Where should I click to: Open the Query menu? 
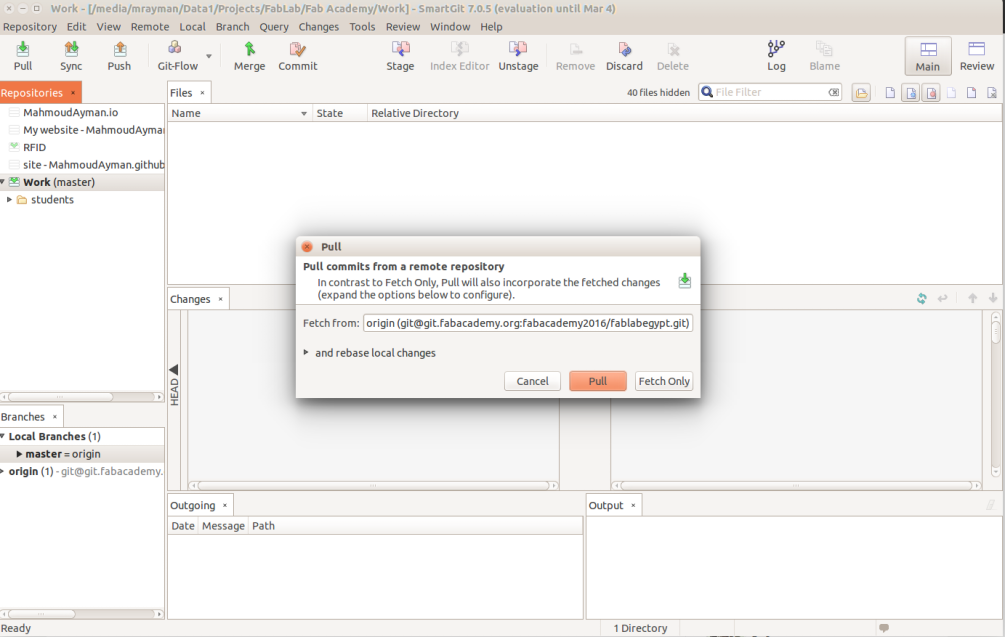[x=274, y=27]
